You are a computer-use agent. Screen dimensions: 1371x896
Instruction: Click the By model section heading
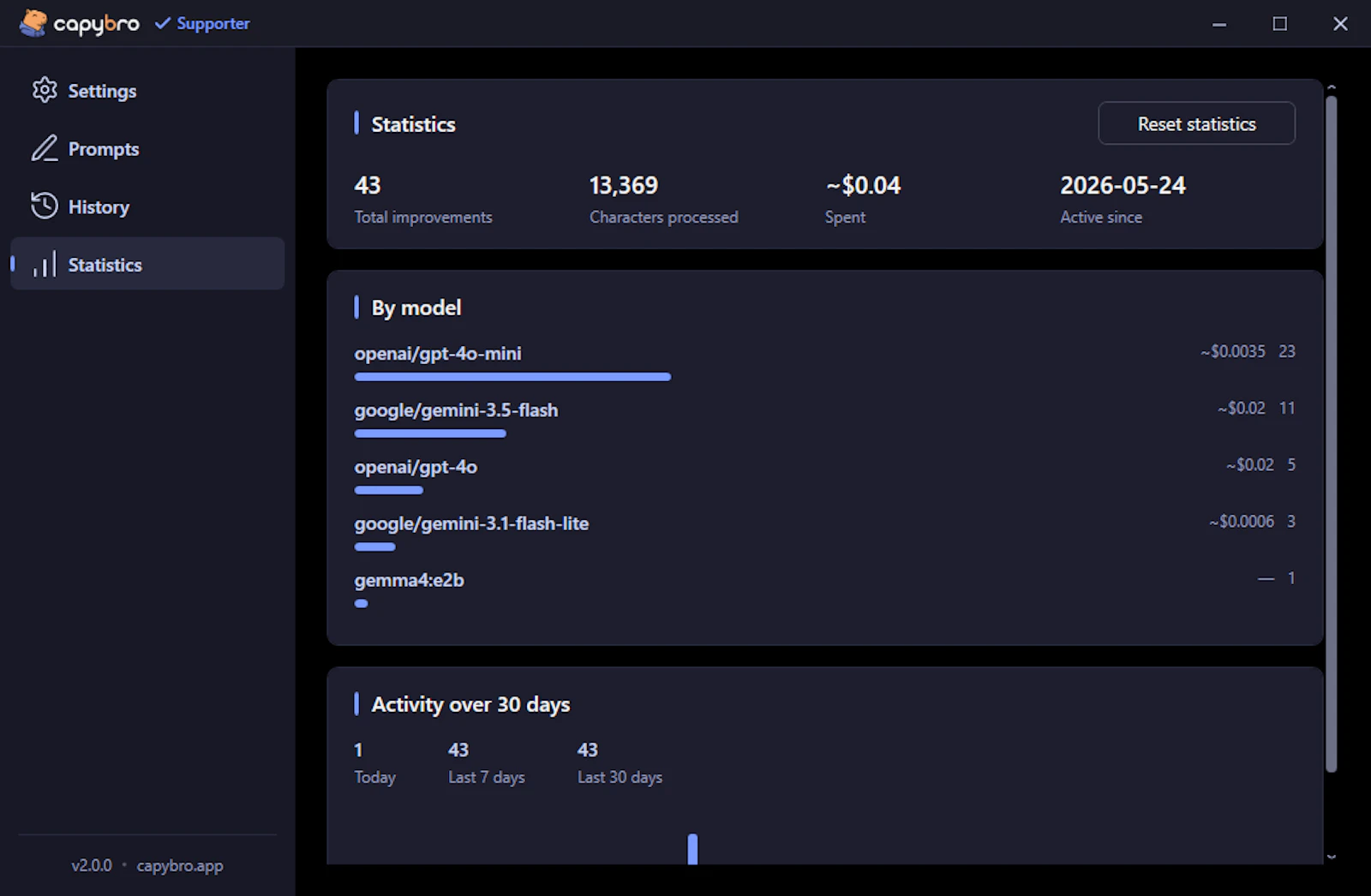[416, 308]
